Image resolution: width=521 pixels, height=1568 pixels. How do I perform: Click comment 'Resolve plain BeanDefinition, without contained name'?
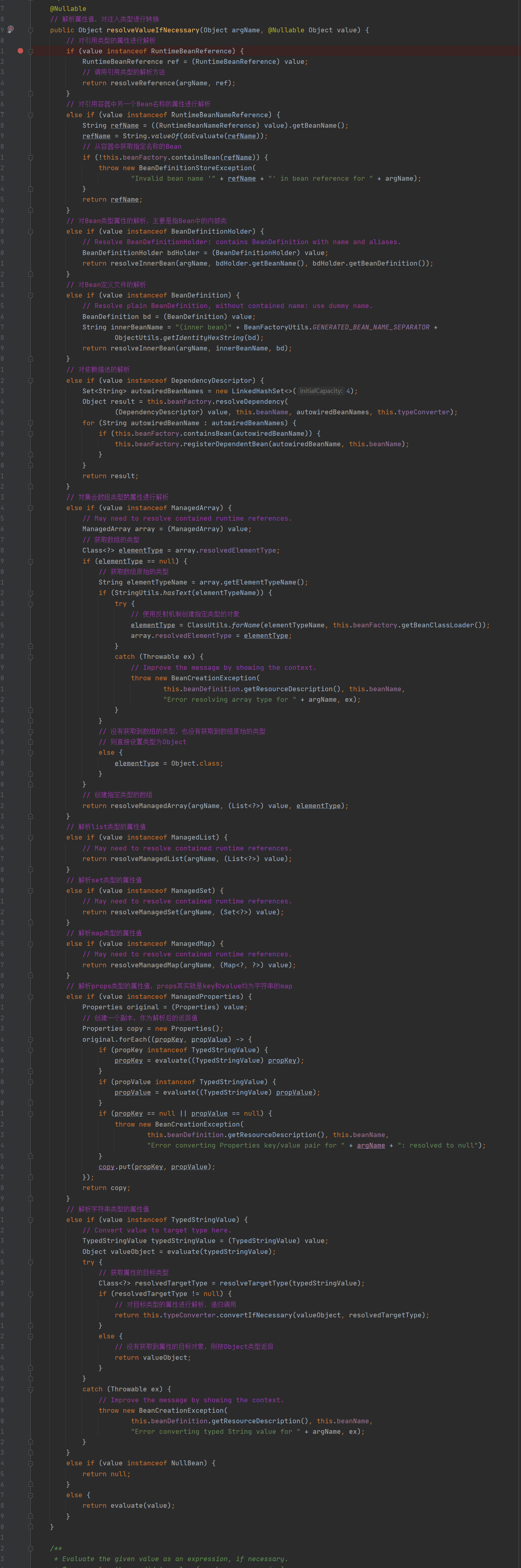click(x=227, y=306)
